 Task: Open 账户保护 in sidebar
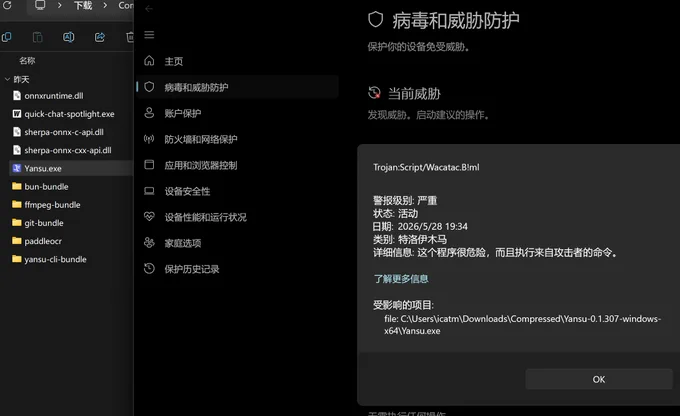[x=183, y=114]
